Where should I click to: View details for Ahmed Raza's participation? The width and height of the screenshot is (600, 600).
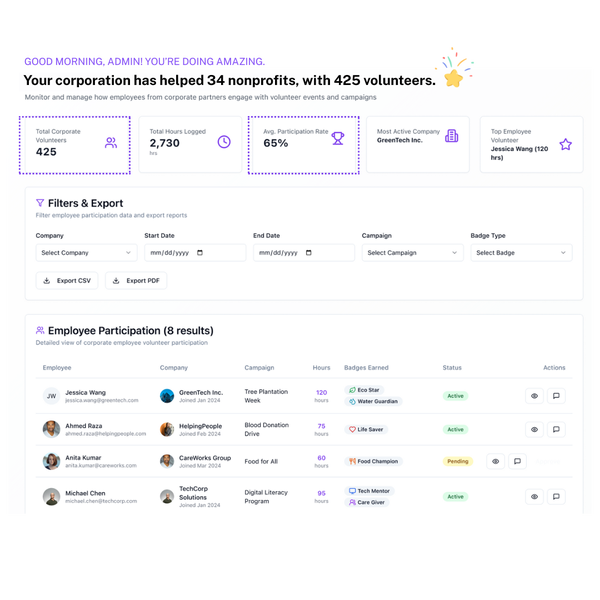[x=534, y=429]
